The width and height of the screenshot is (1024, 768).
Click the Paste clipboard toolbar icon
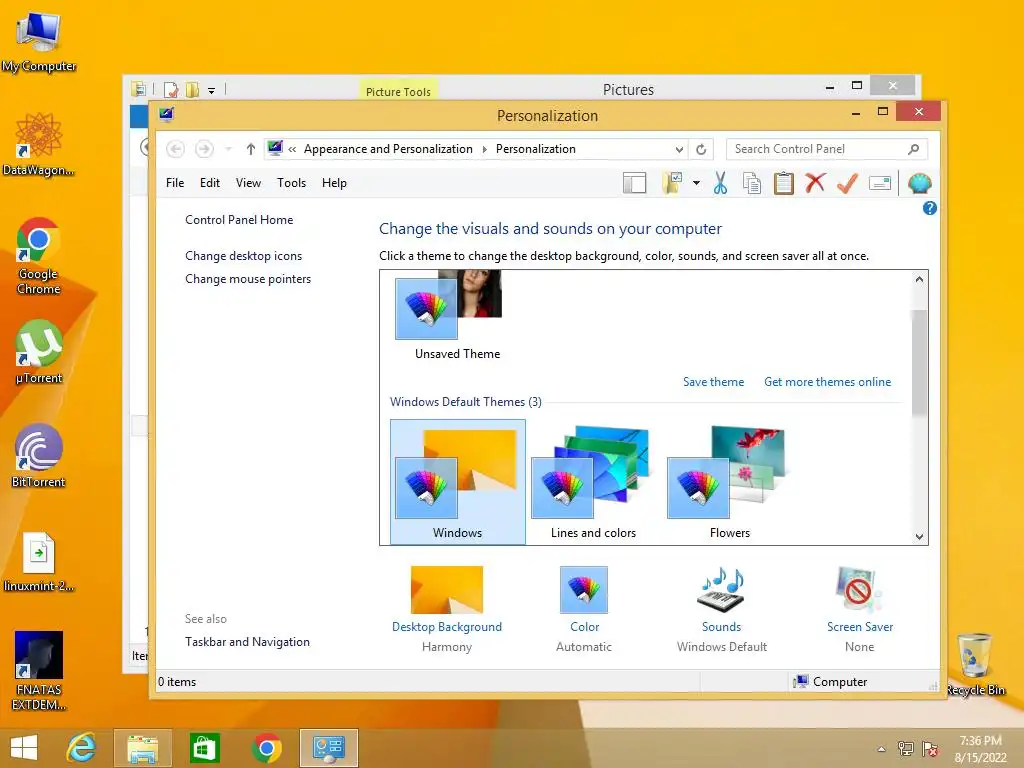pos(784,184)
